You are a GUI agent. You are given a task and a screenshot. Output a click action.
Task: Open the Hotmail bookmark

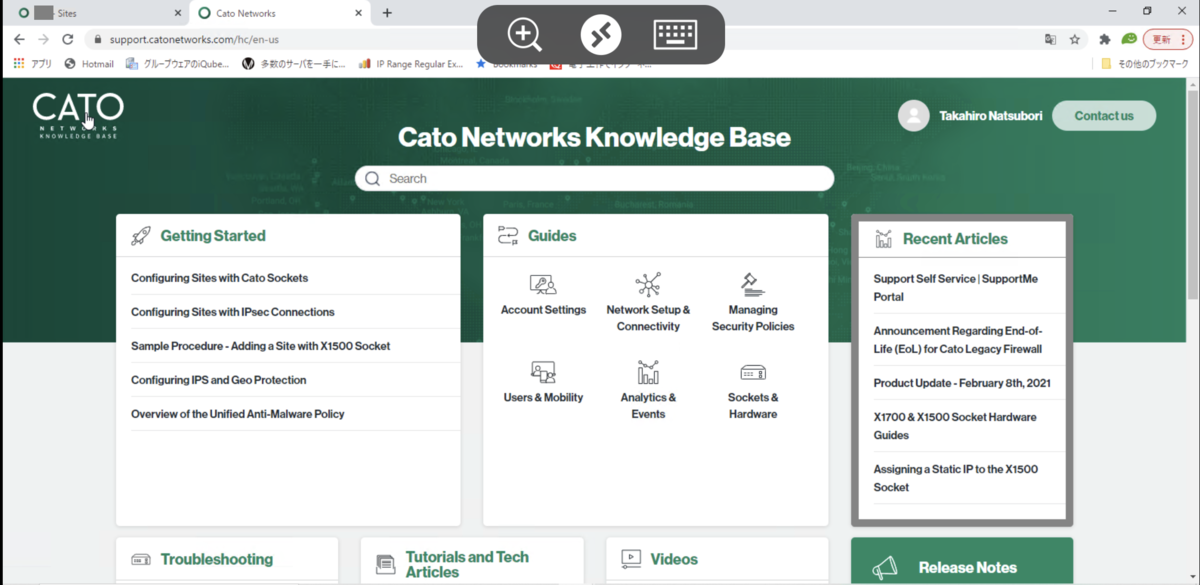coord(89,63)
